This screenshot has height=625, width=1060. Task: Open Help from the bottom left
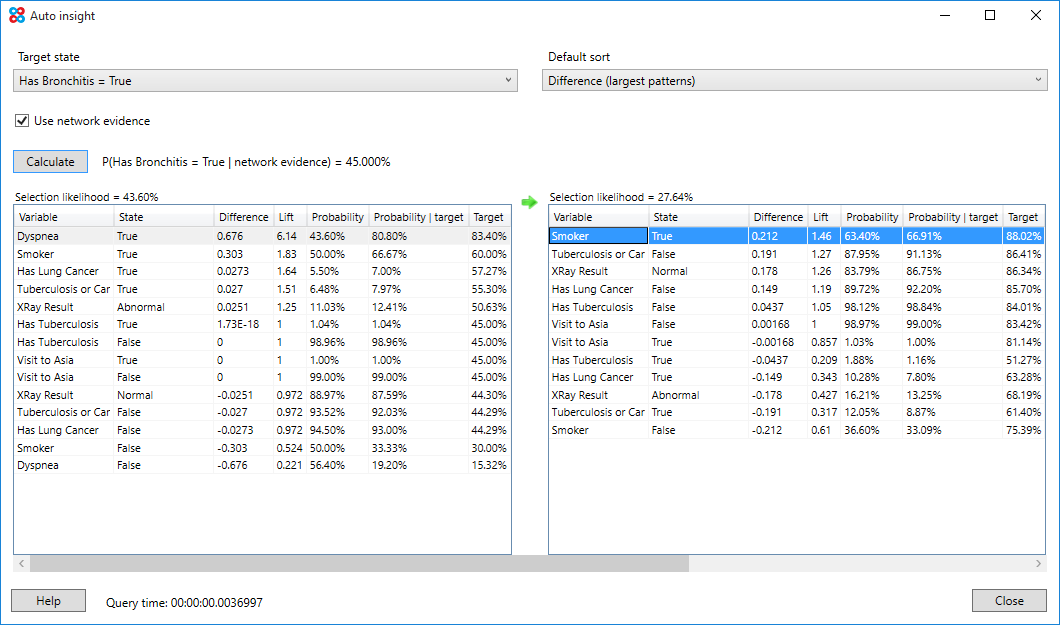[48, 600]
